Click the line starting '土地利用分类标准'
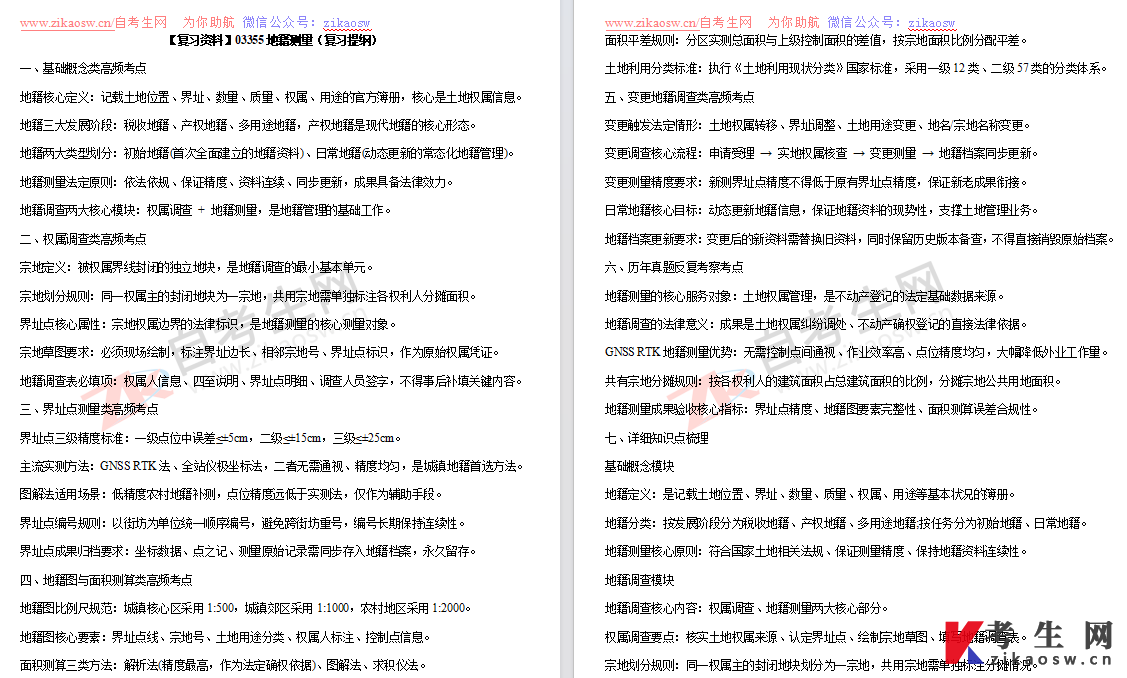The height and width of the screenshot is (678, 1127). click(x=856, y=68)
